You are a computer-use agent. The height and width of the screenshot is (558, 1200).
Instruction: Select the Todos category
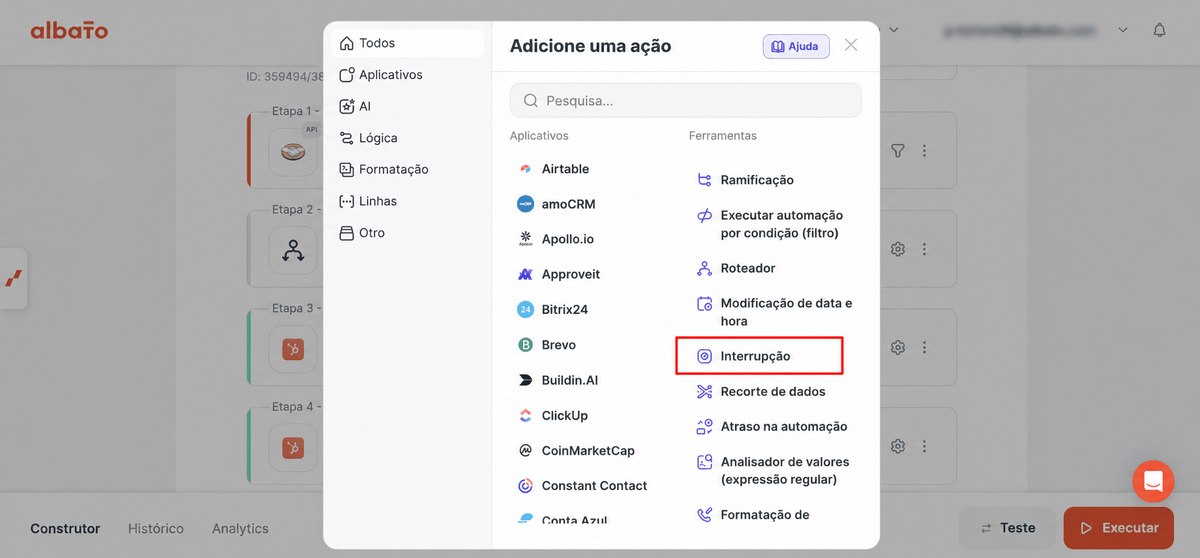click(x=407, y=43)
